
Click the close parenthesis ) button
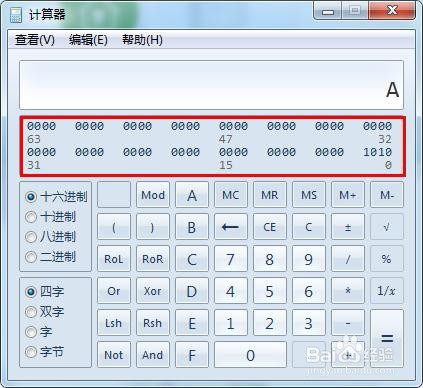tap(153, 227)
